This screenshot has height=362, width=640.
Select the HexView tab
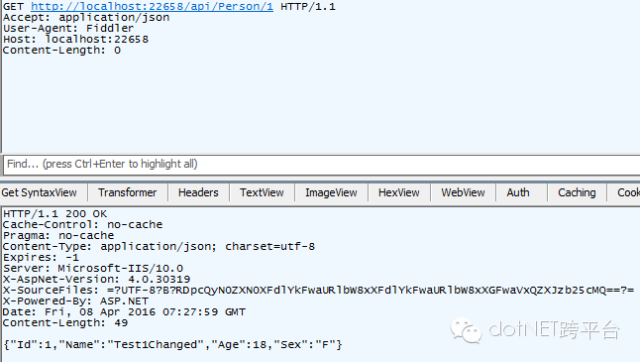point(399,193)
